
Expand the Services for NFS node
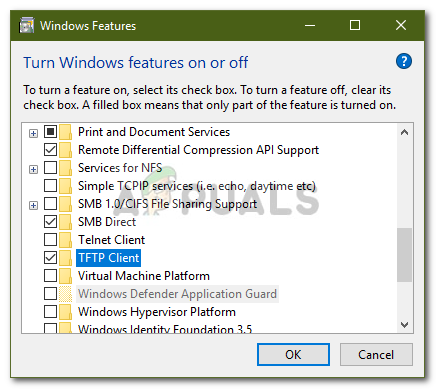[x=33, y=170]
